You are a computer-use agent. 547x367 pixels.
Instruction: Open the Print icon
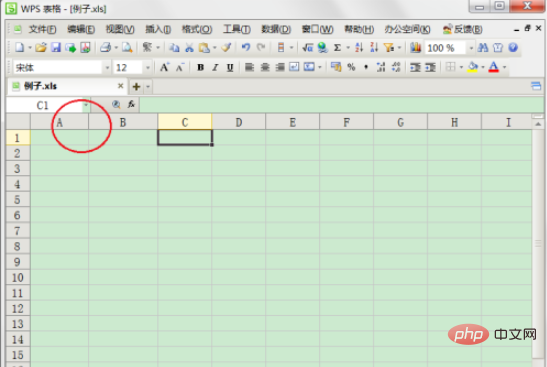[105, 47]
